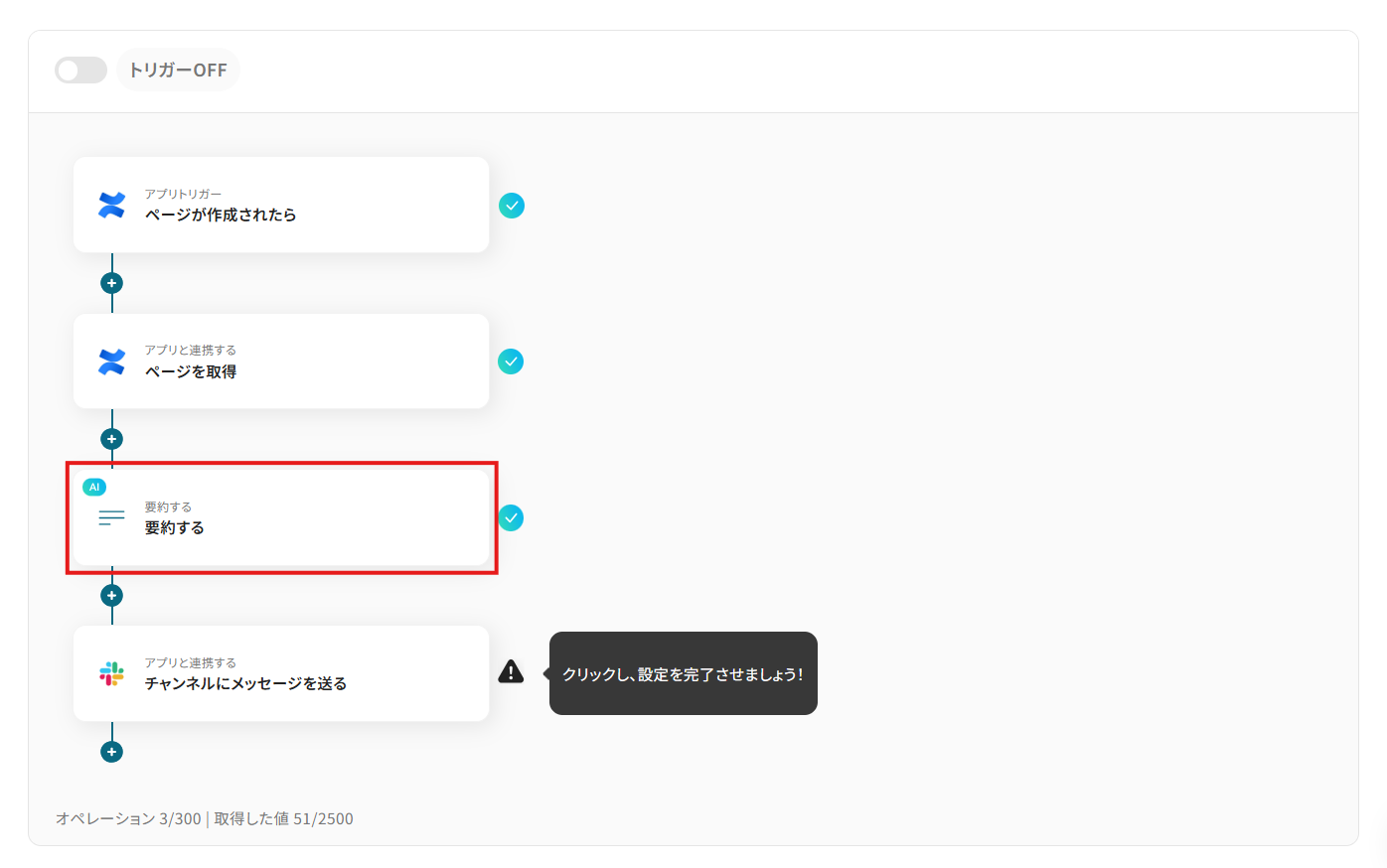Click the オペレーション 3/300 counter text
Image resolution: width=1387 pixels, height=868 pixels.
pyautogui.click(x=128, y=818)
